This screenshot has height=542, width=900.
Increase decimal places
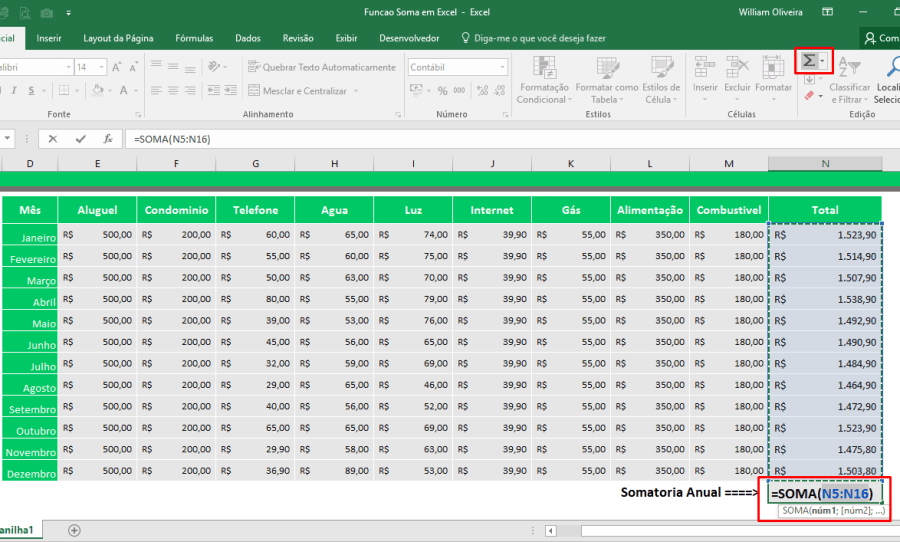click(483, 91)
